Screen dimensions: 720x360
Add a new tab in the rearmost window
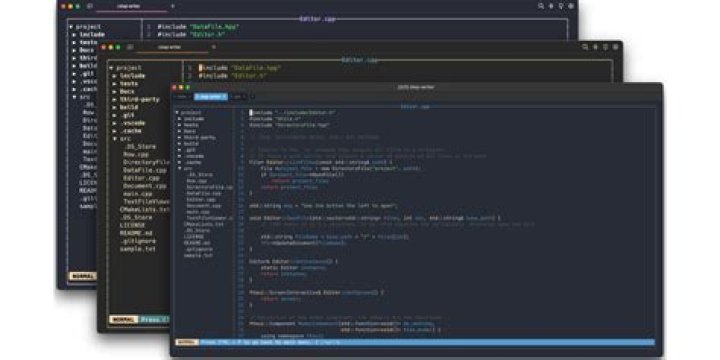(x=173, y=6)
